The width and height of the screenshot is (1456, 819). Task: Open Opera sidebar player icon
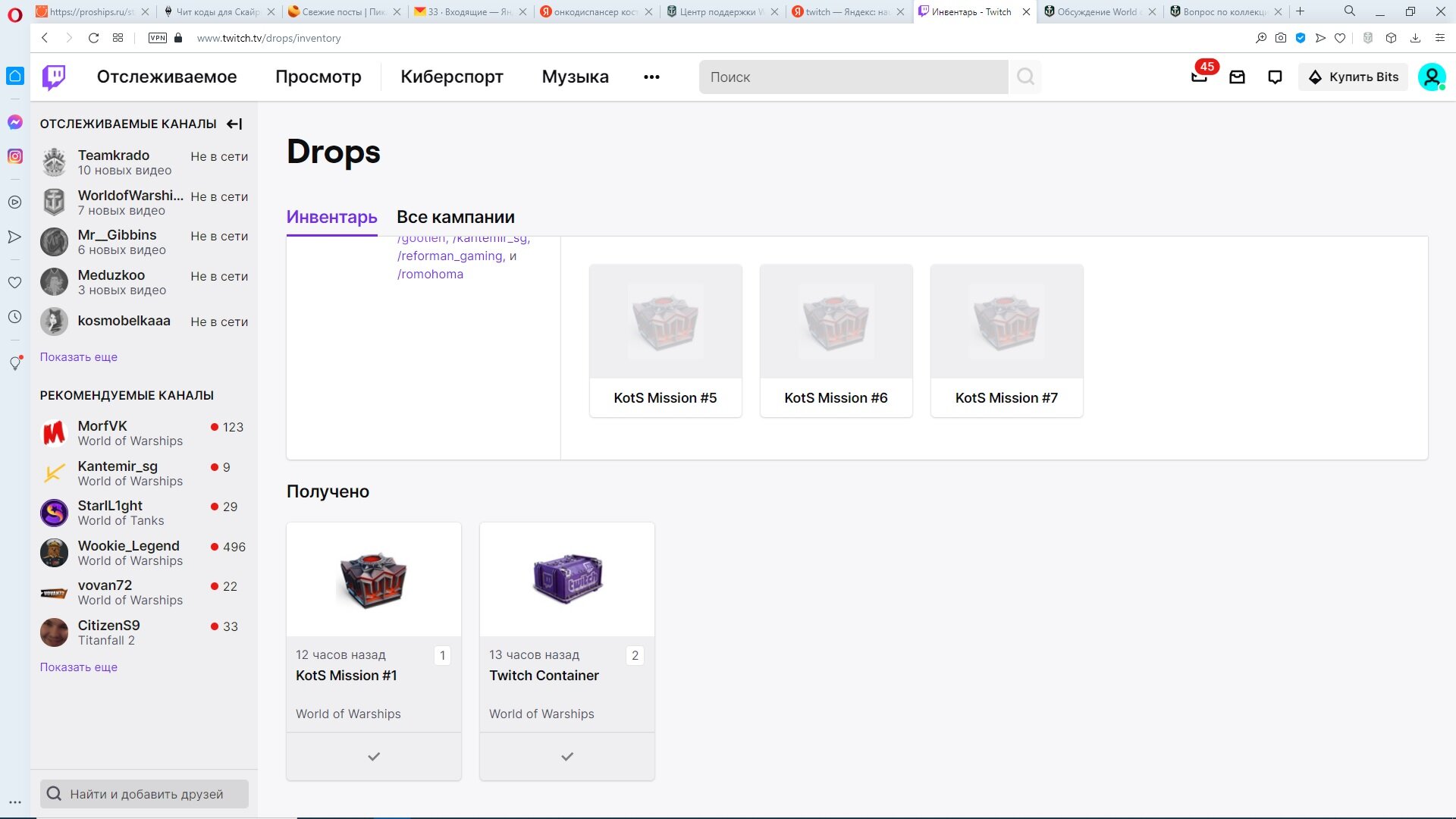click(x=14, y=202)
